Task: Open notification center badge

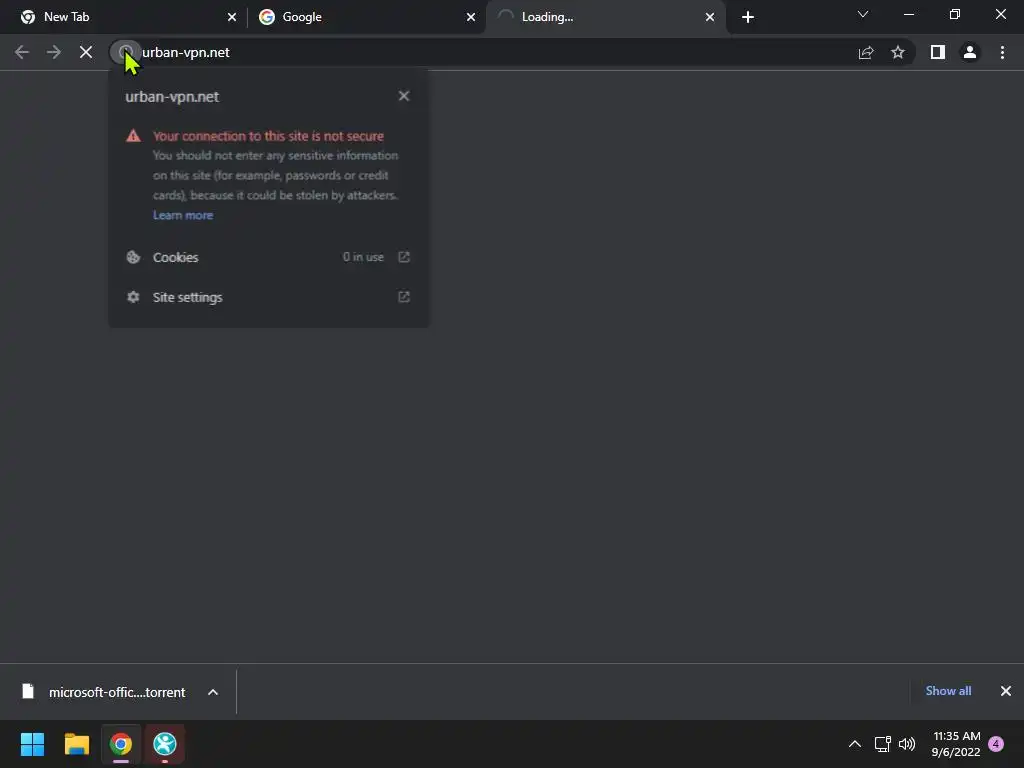Action: click(996, 744)
